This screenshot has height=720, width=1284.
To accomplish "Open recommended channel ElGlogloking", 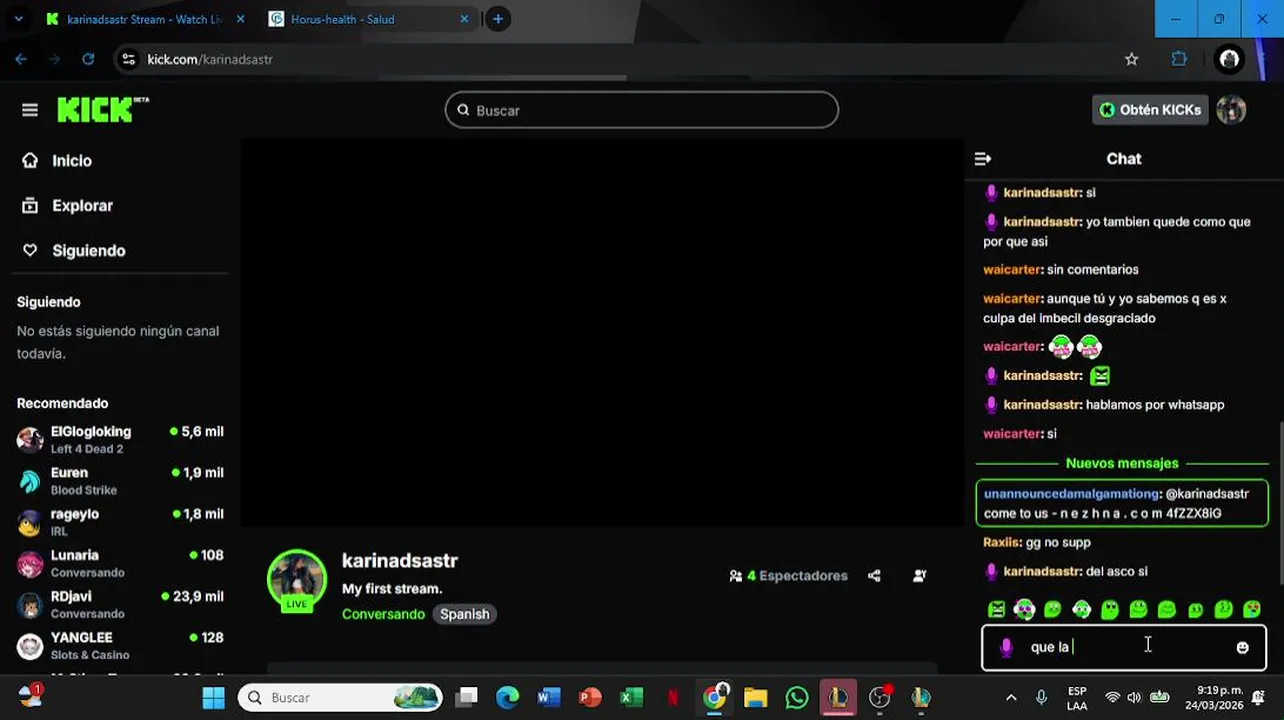I will point(120,439).
